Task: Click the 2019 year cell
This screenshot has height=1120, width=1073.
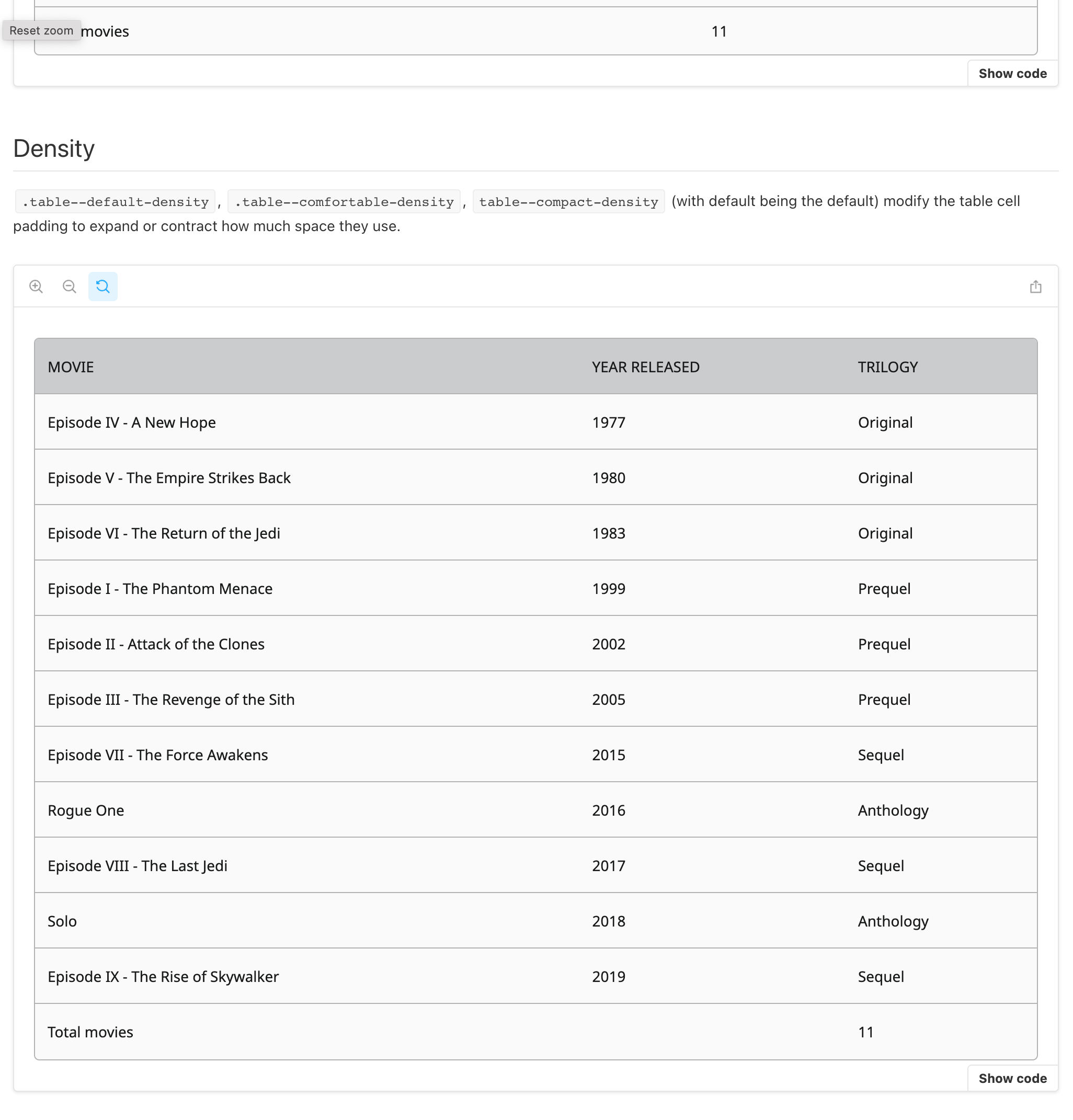Action: pyautogui.click(x=609, y=977)
